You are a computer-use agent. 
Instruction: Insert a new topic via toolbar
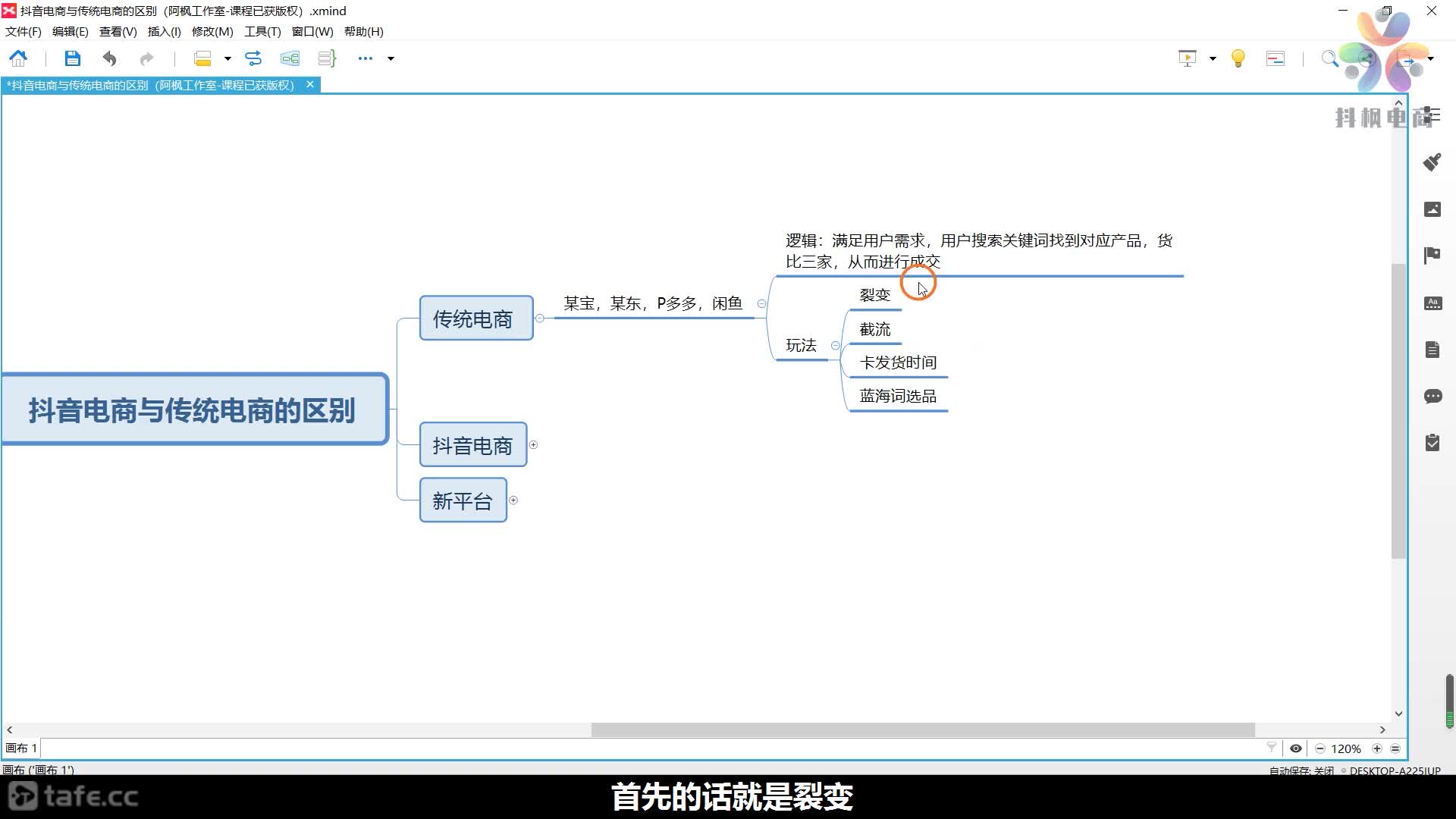pos(202,58)
